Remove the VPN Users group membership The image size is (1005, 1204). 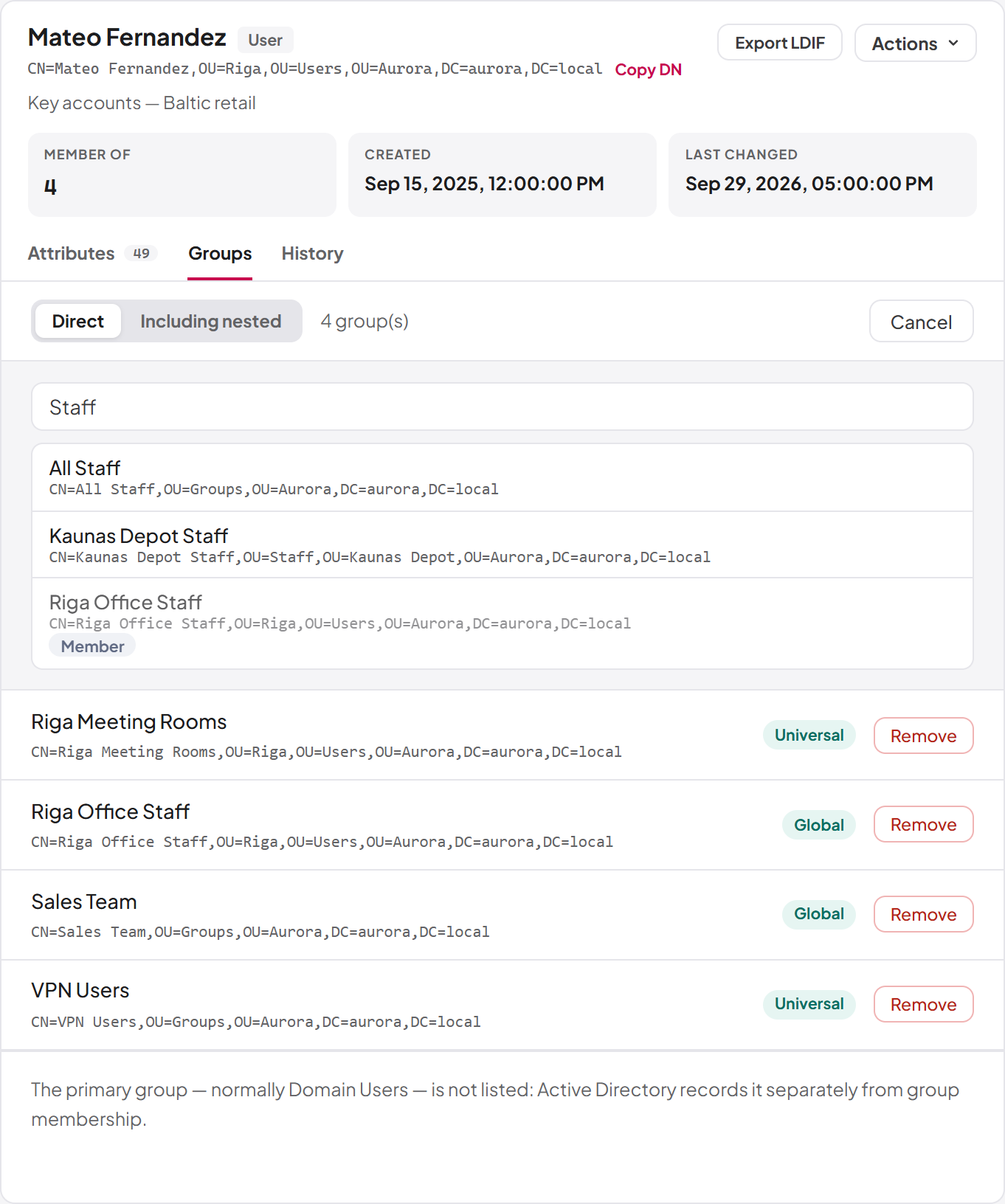(923, 1004)
